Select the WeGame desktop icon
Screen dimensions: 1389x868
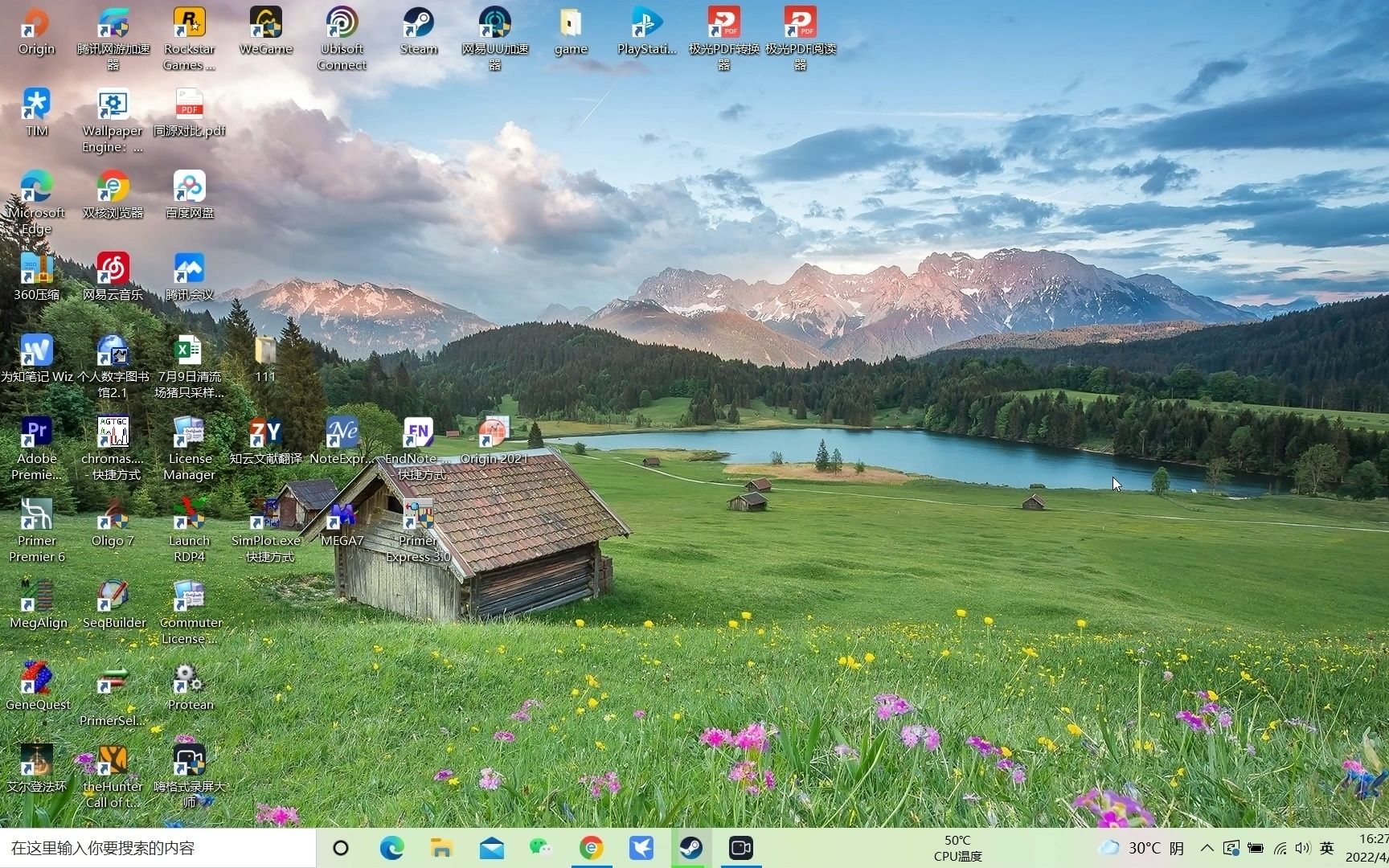[x=265, y=32]
